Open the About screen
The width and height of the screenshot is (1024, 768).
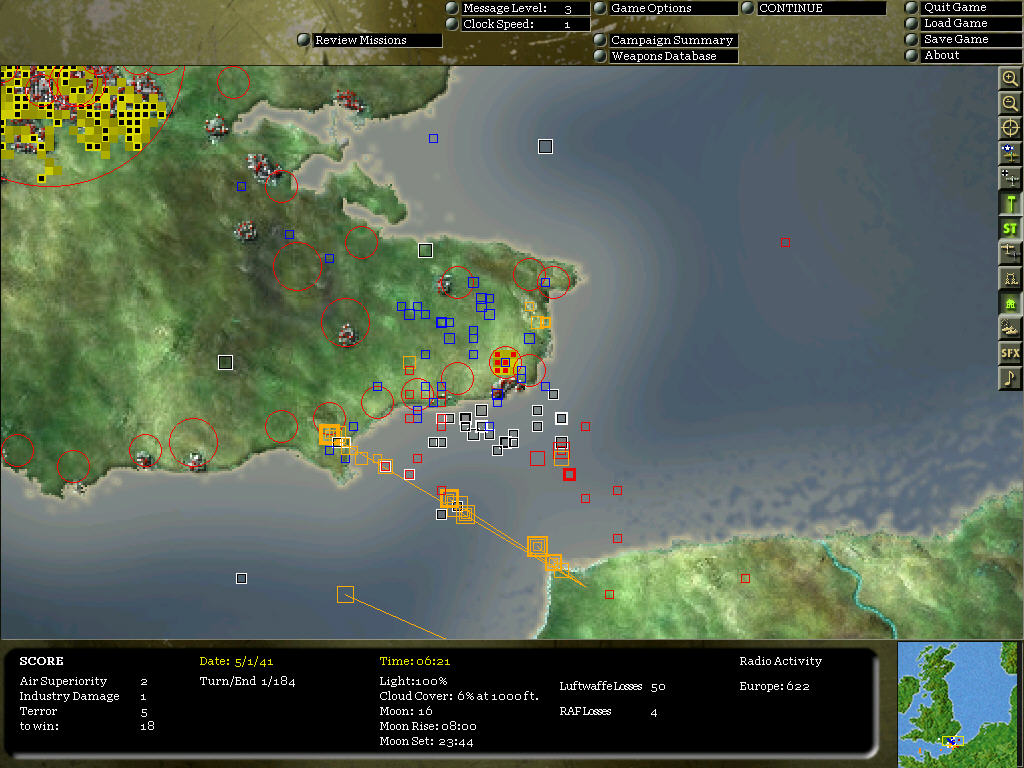click(963, 56)
